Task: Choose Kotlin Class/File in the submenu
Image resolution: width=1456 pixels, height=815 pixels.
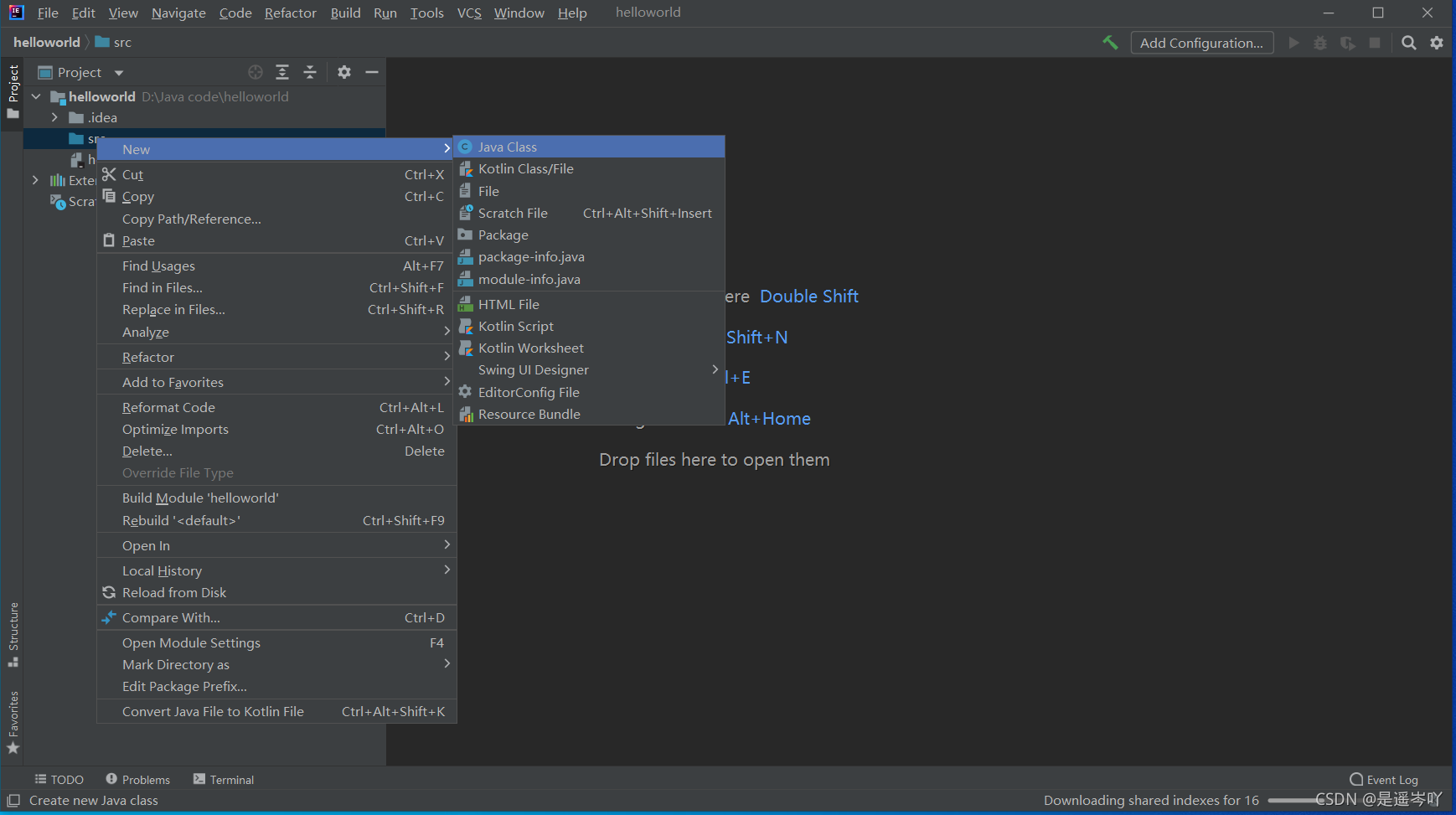Action: coord(525,168)
